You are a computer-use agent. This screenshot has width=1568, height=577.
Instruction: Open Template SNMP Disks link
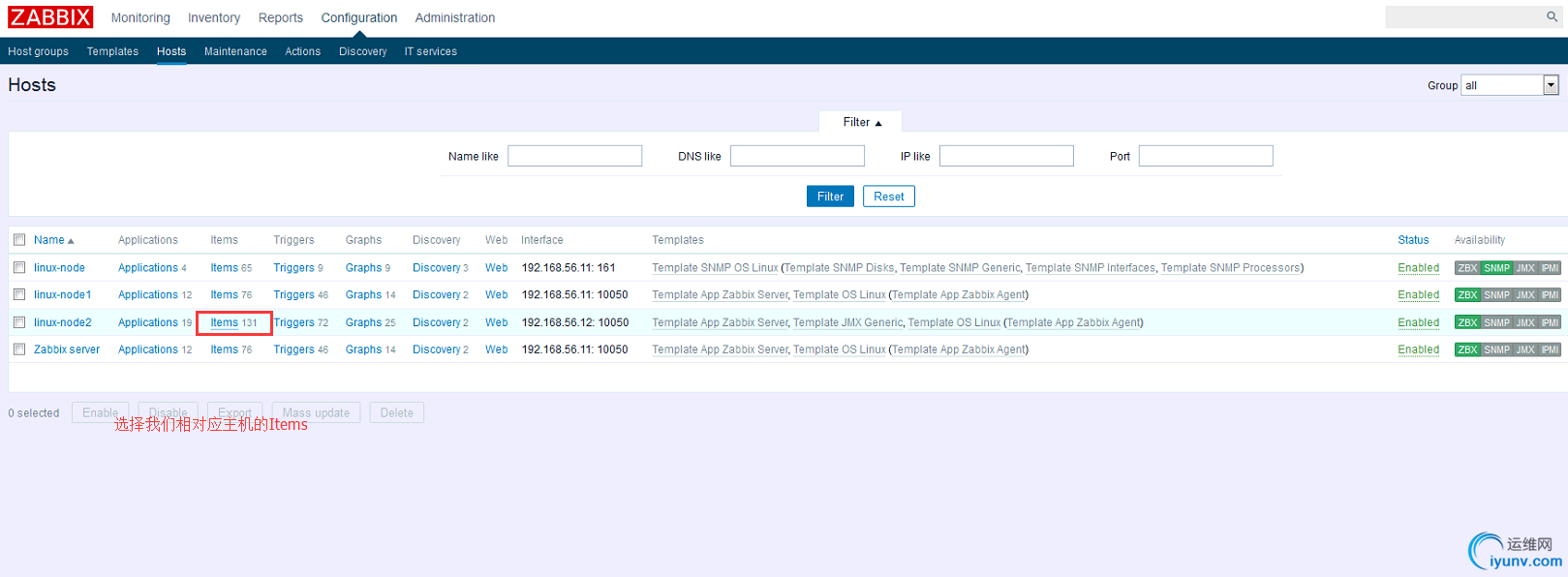[840, 268]
